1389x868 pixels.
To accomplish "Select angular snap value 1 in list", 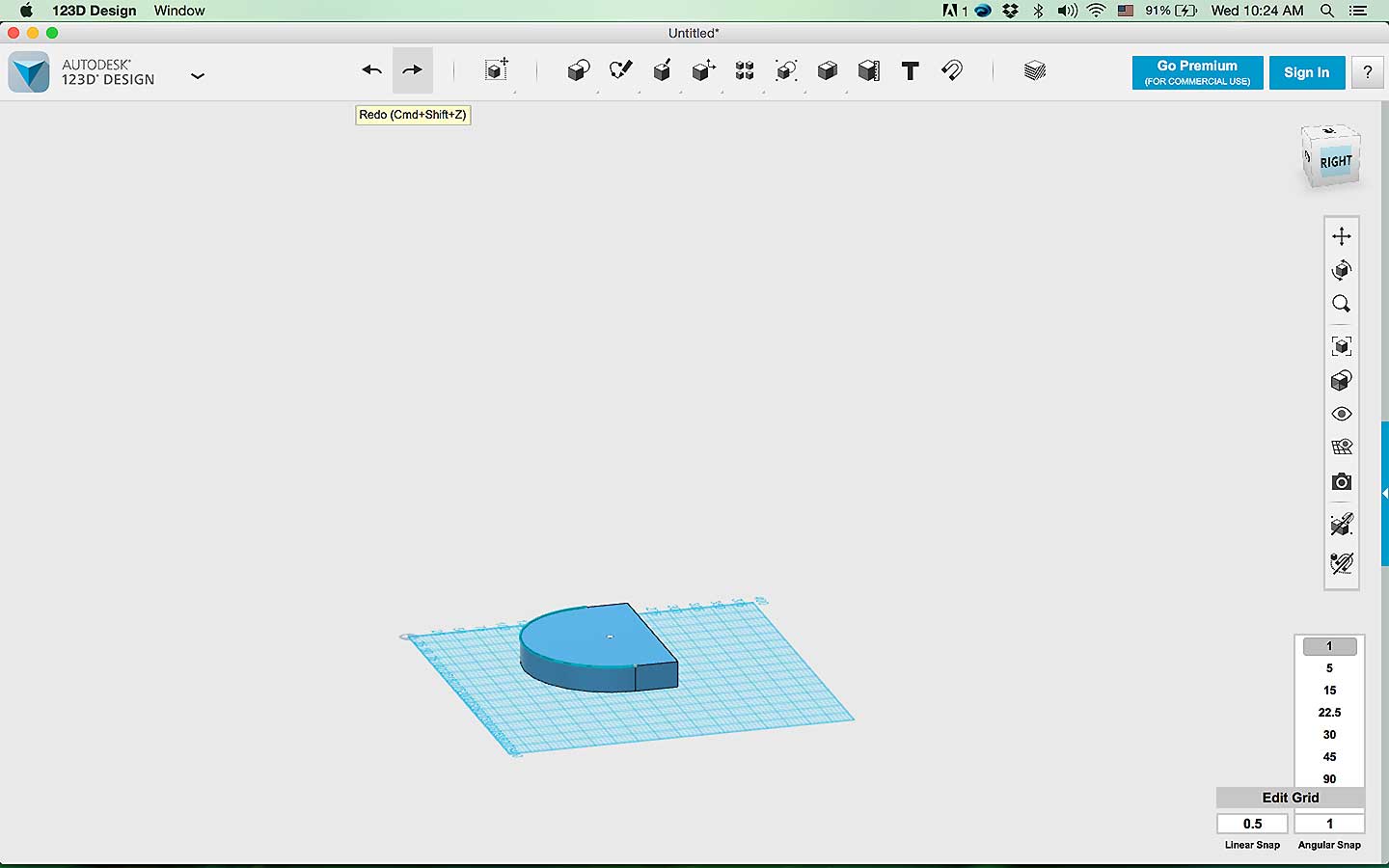I will pos(1329,646).
